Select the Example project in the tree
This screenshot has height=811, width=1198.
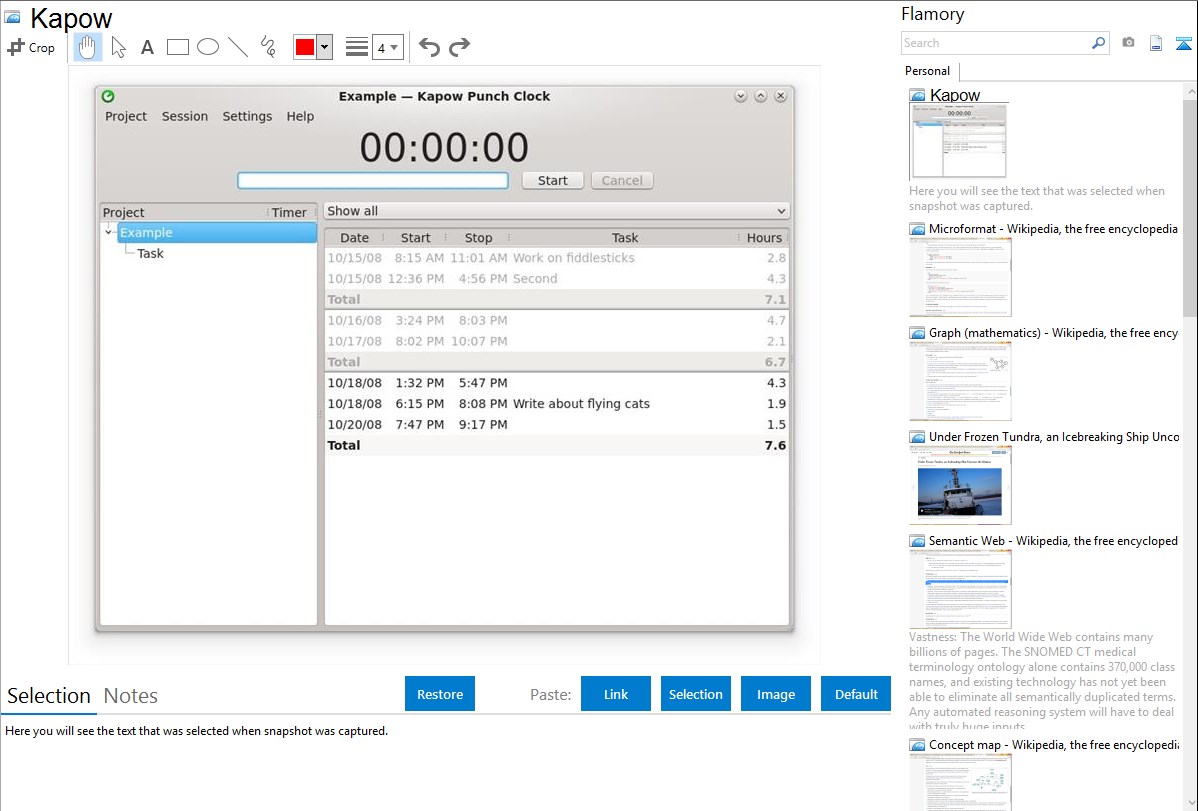click(217, 232)
